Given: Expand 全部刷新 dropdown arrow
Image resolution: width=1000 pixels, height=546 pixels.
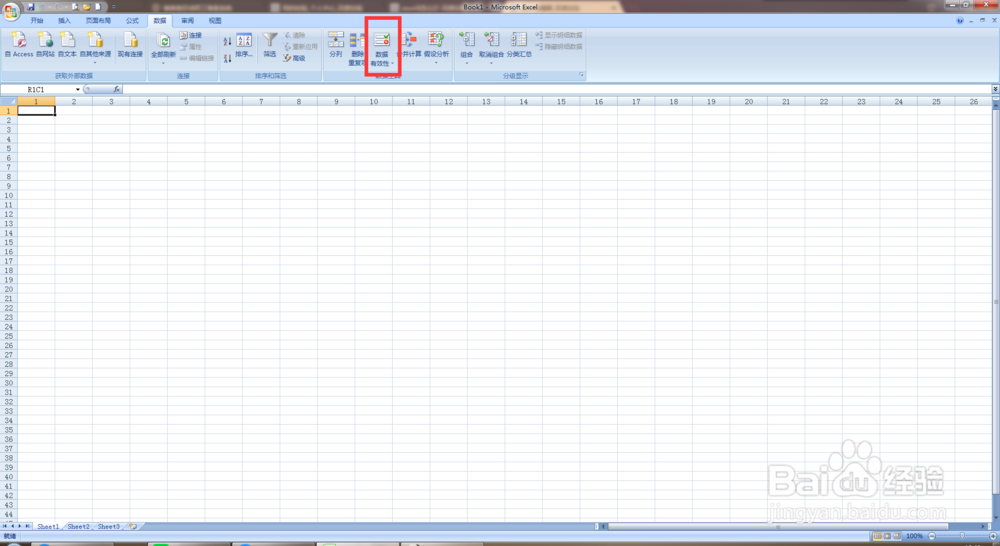Looking at the screenshot, I should [x=163, y=63].
